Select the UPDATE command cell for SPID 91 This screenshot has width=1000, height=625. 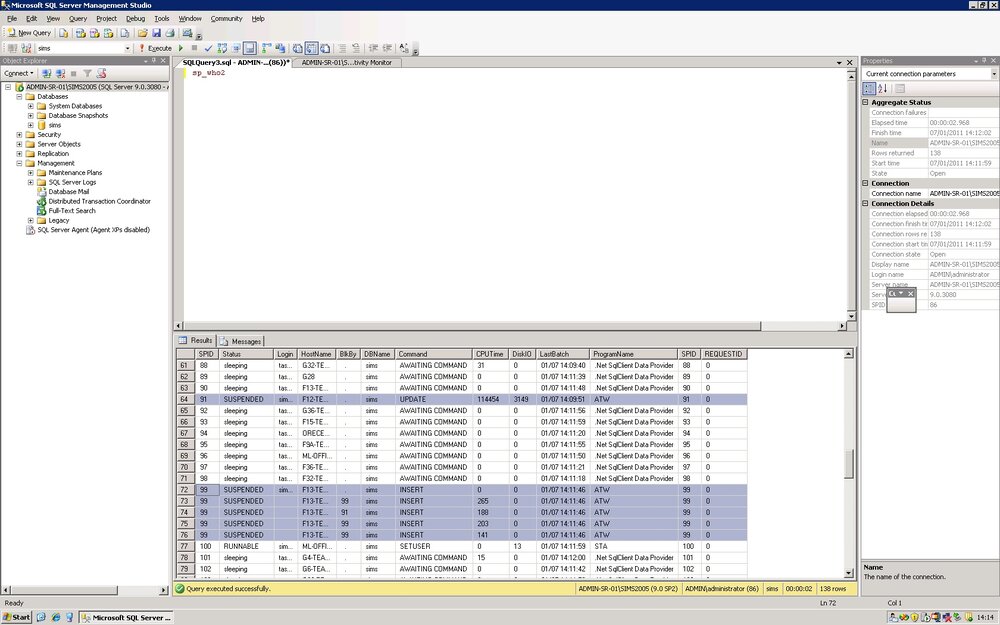[434, 399]
